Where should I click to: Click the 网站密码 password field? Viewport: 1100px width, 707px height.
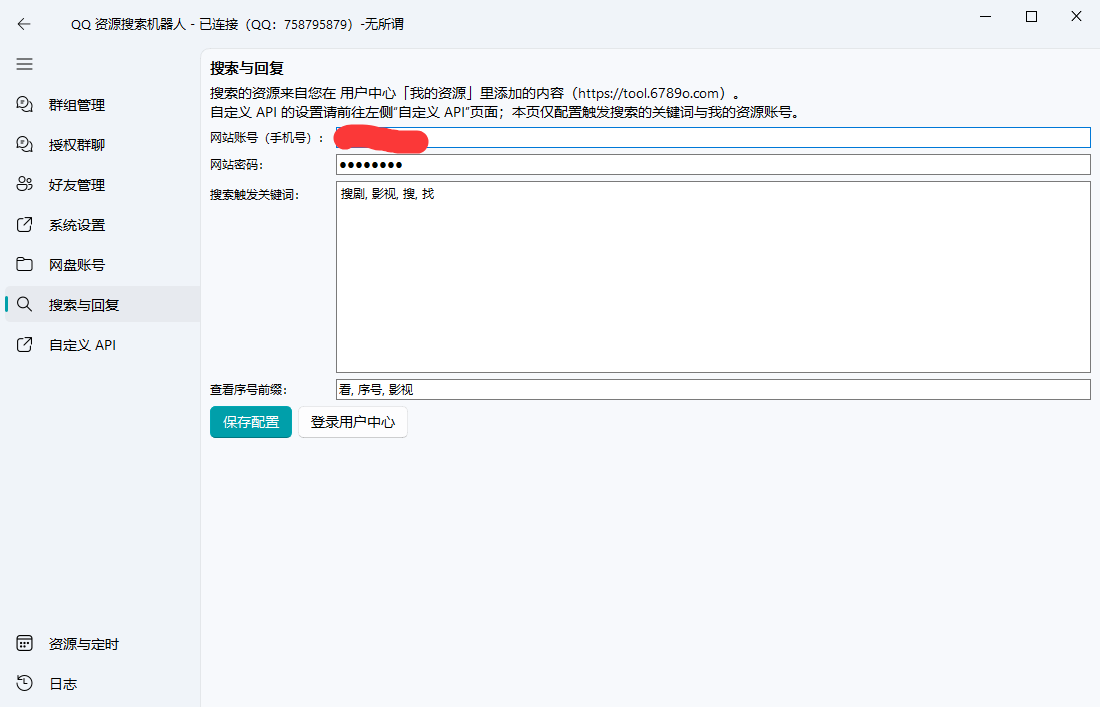pyautogui.click(x=713, y=164)
